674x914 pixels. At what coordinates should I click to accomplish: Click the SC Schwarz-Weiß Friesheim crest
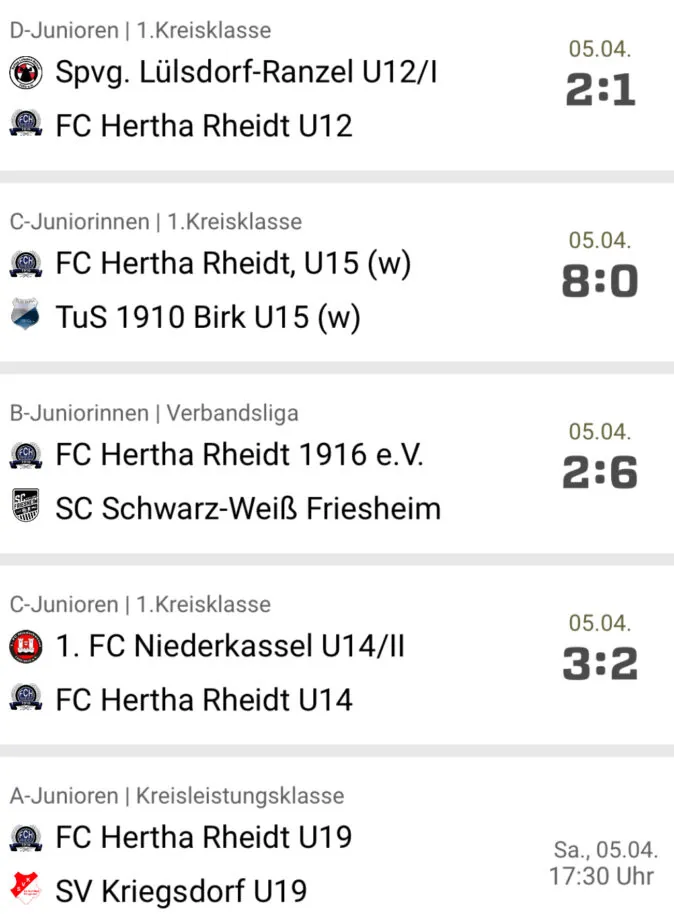point(26,505)
